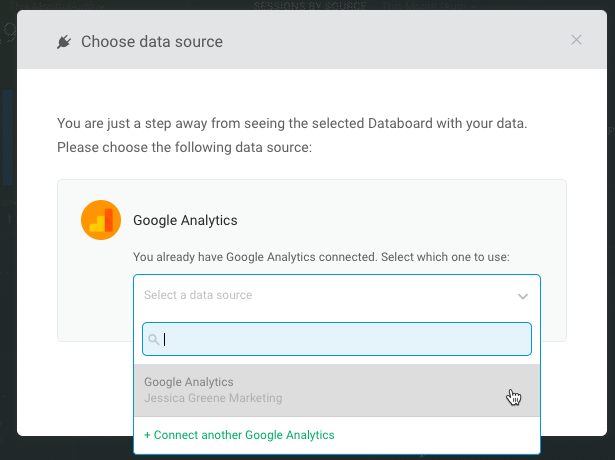Choose the Jessica Greene Marketing account line
This screenshot has height=460, width=615.
[x=213, y=398]
